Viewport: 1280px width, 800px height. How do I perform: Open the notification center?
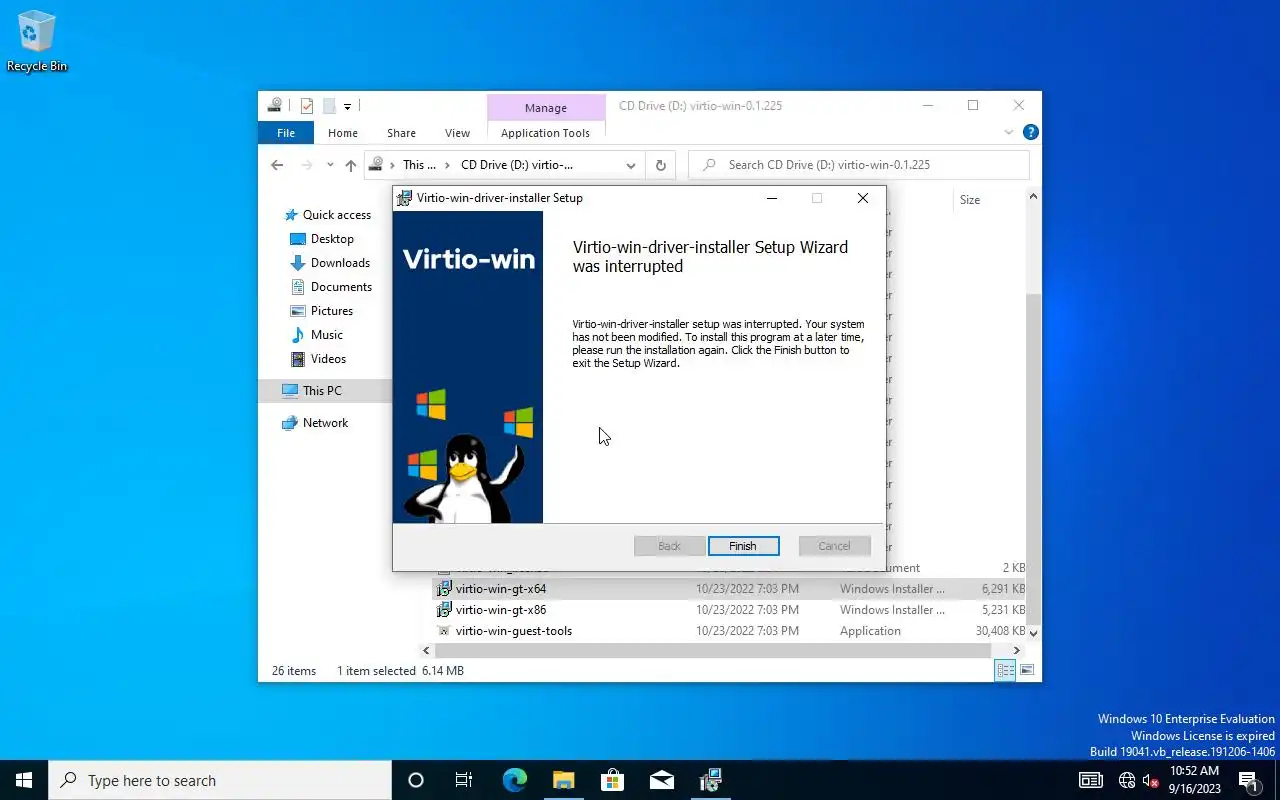pos(1247,780)
